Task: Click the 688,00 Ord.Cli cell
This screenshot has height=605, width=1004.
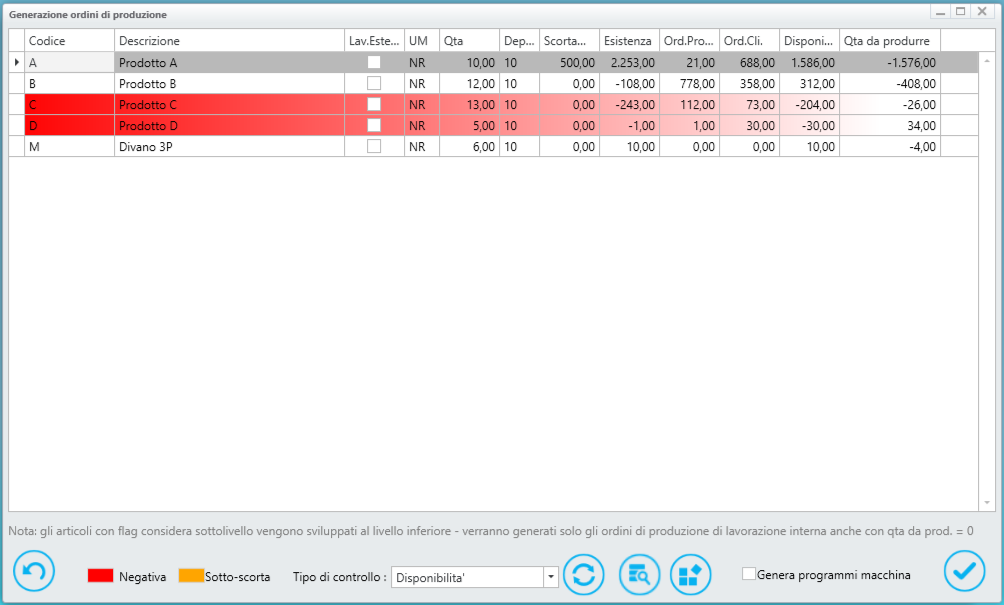Action: pos(749,62)
